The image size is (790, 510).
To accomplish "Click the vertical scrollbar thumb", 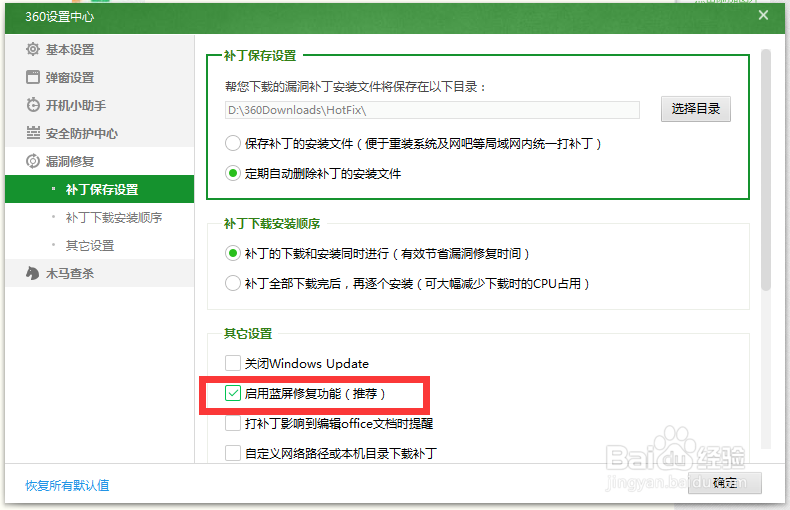I will pyautogui.click(x=766, y=170).
